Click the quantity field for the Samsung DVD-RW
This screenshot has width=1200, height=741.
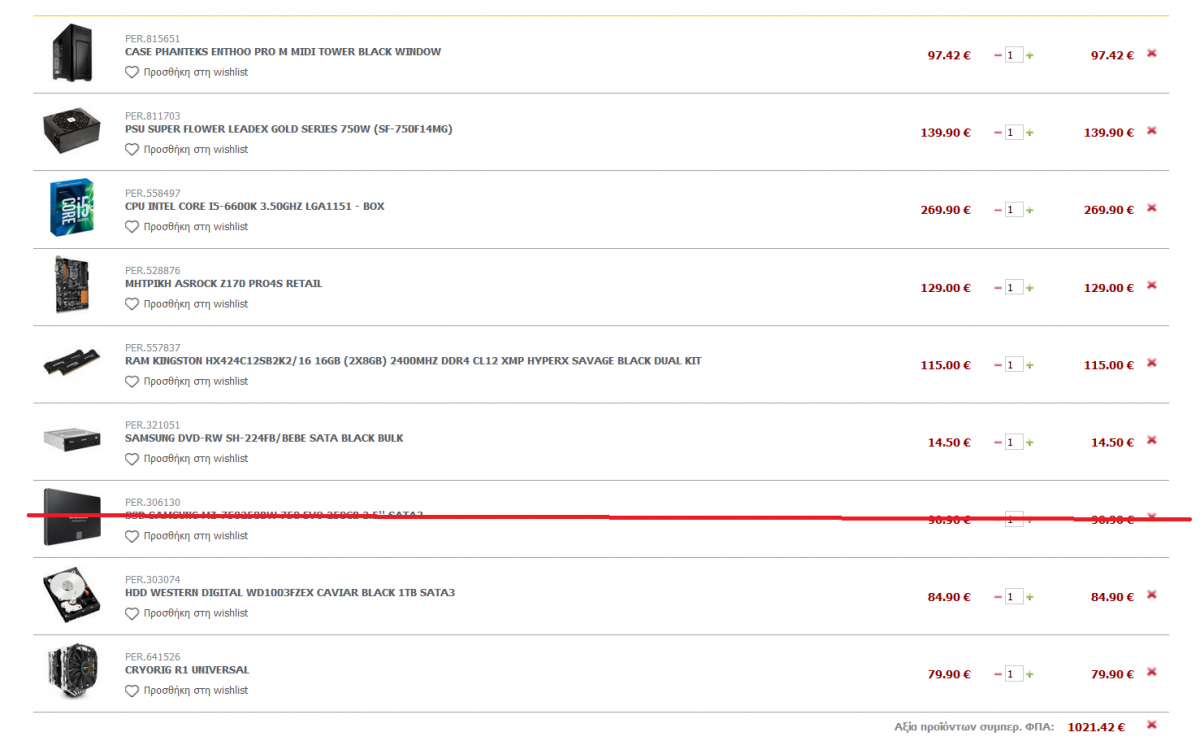coord(1014,442)
